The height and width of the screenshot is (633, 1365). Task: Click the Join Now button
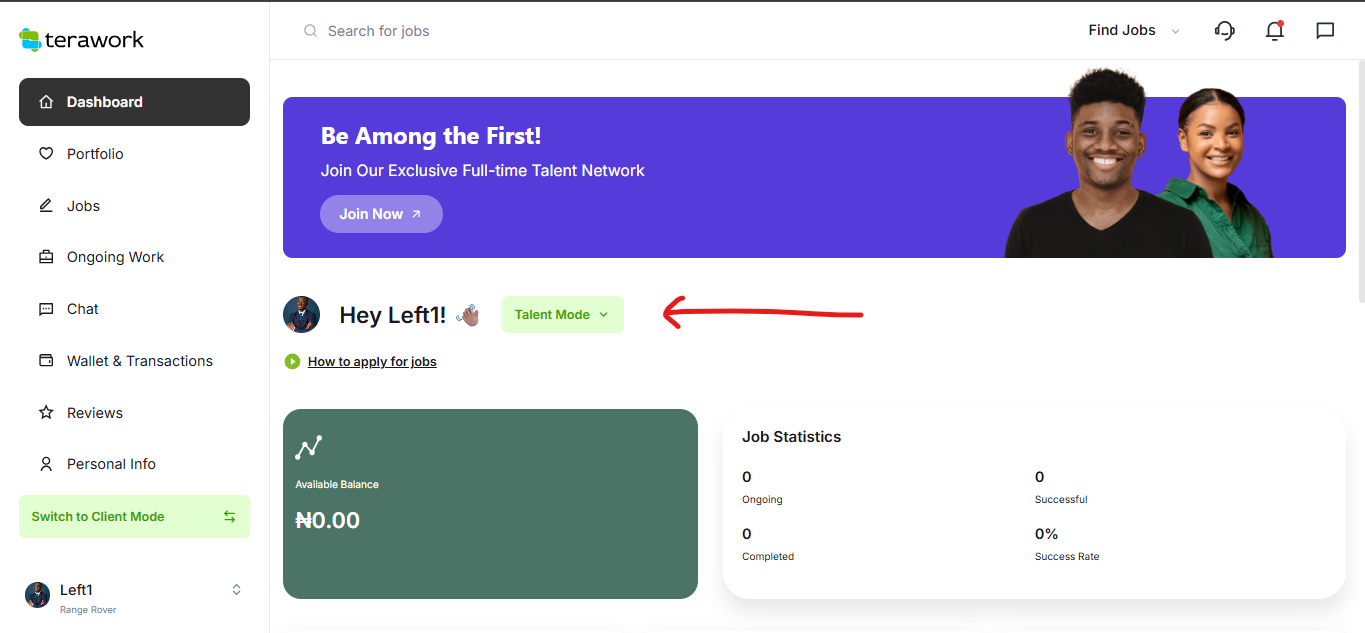pos(381,214)
